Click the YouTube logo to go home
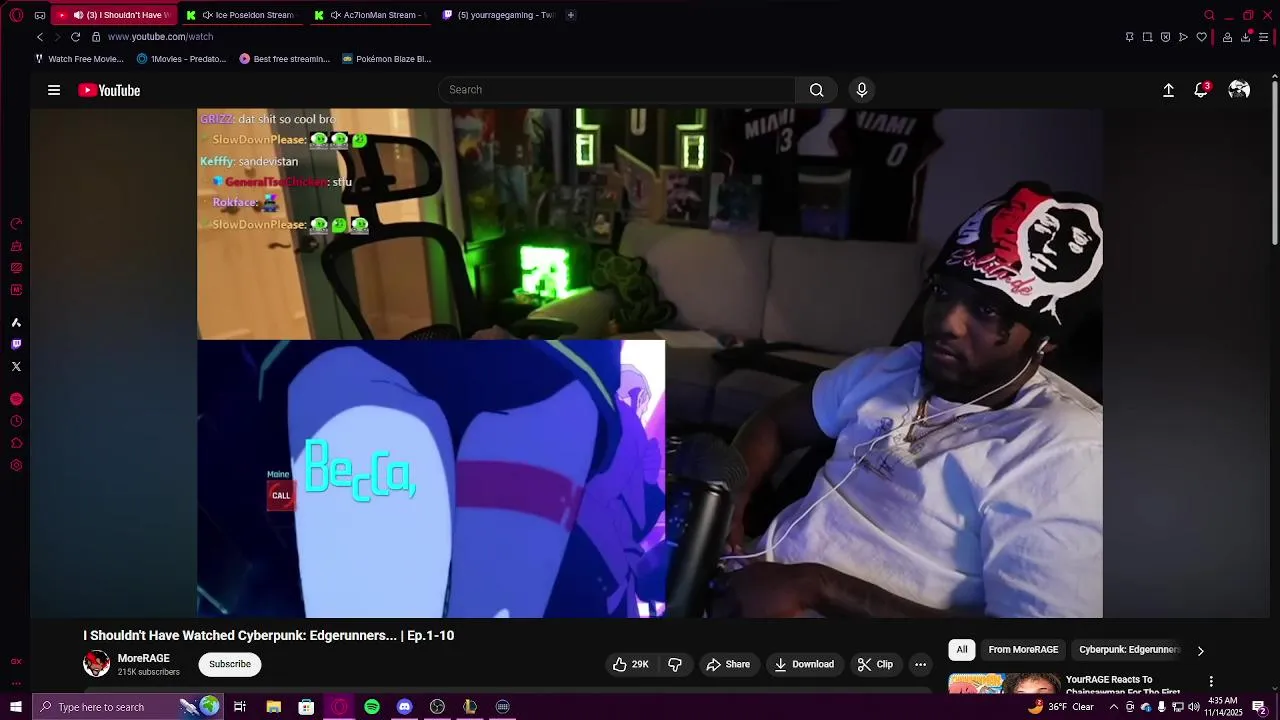Image resolution: width=1280 pixels, height=720 pixels. pos(109,90)
